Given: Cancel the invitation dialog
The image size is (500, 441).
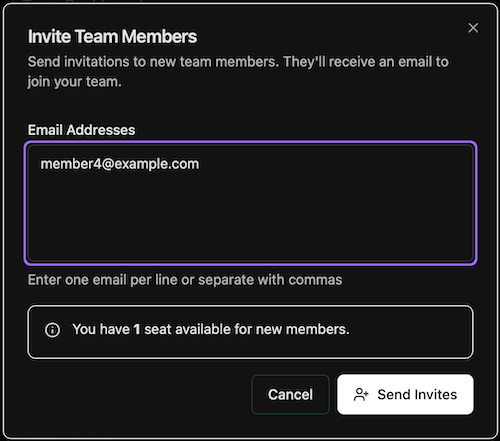Looking at the screenshot, I should (290, 395).
